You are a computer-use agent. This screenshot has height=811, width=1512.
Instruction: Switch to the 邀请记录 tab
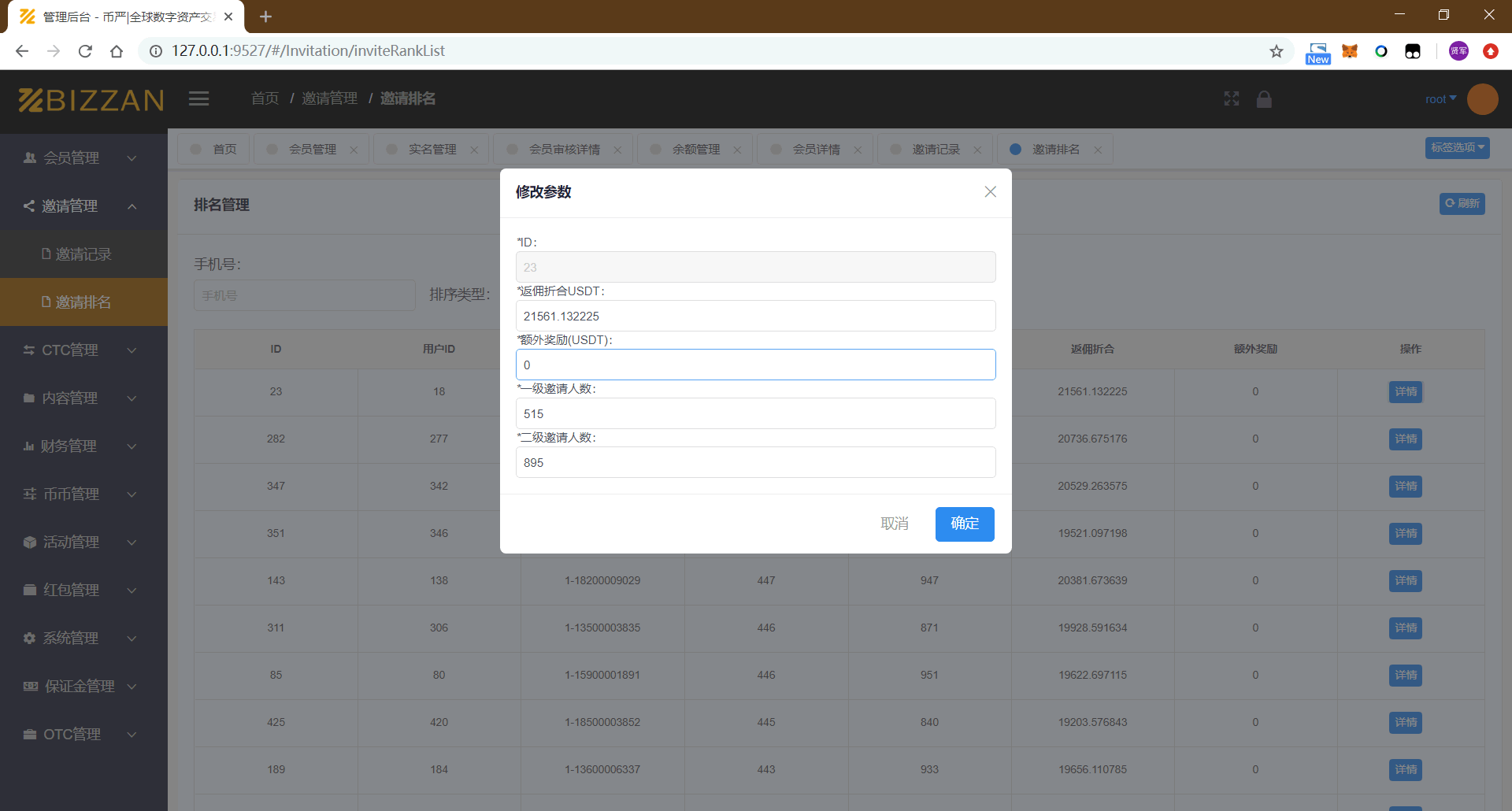pos(936,150)
